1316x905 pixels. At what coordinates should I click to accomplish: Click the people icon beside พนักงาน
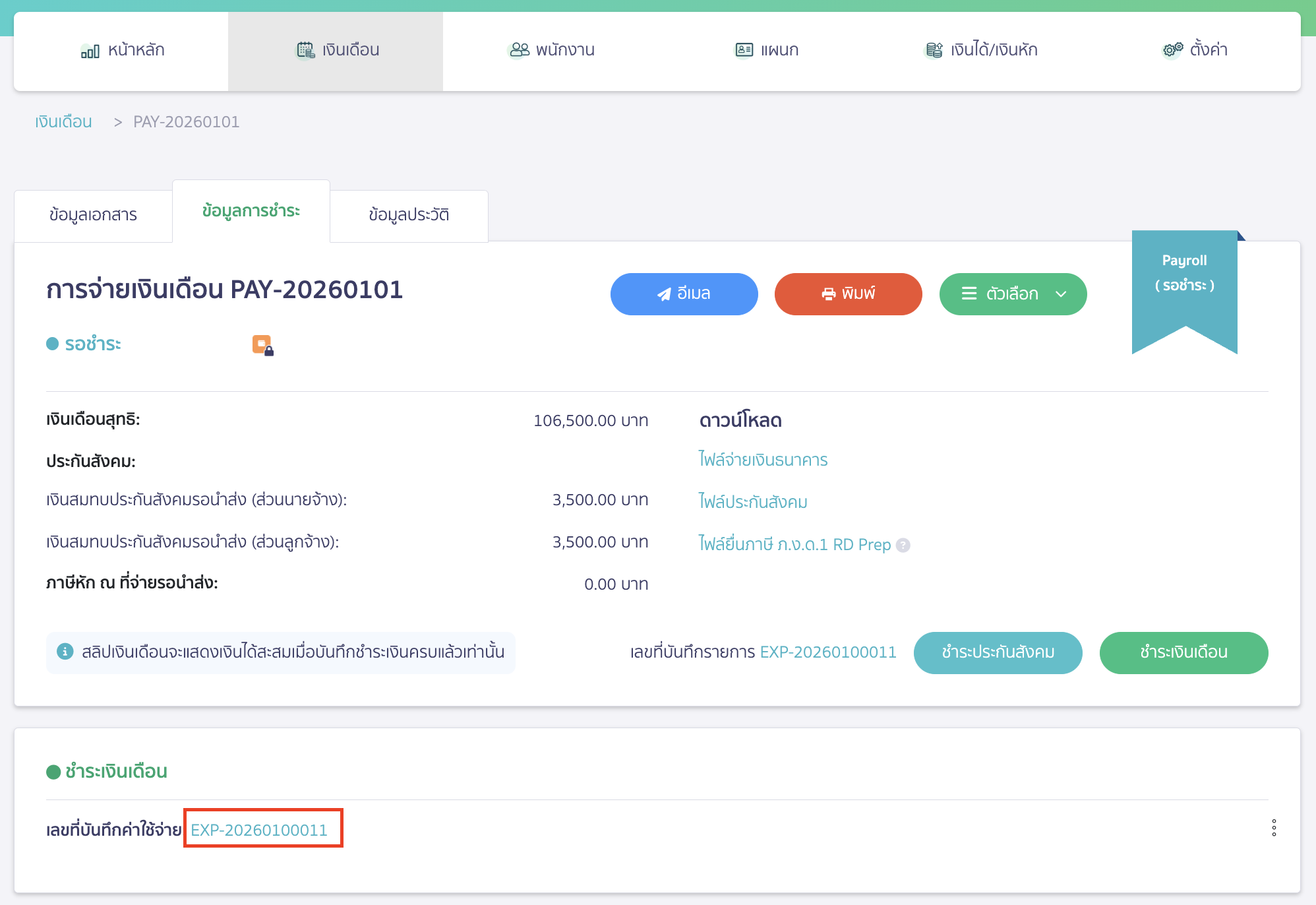click(520, 50)
